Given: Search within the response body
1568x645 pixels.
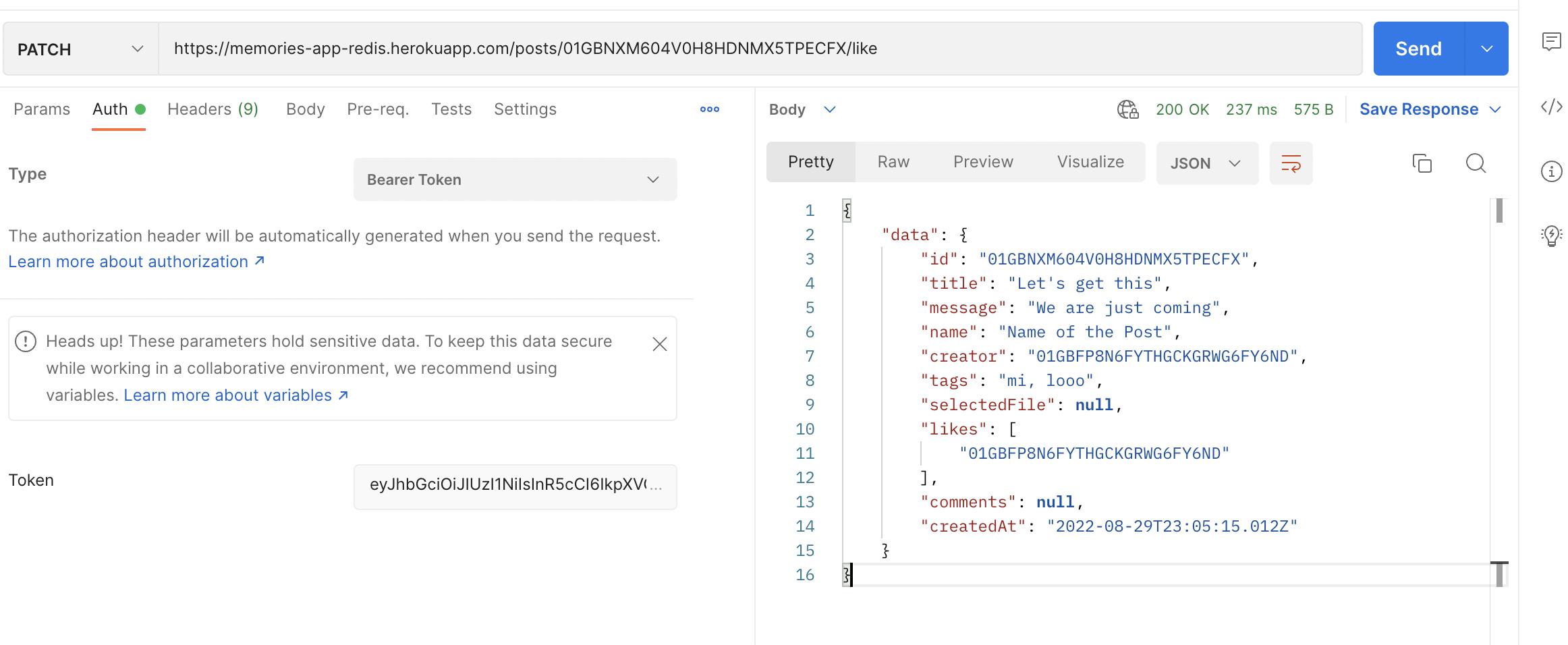Looking at the screenshot, I should pyautogui.click(x=1476, y=163).
